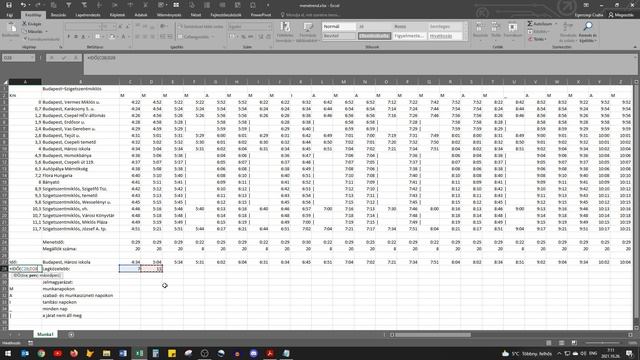Apply the Rossz cell style

click(x=409, y=27)
